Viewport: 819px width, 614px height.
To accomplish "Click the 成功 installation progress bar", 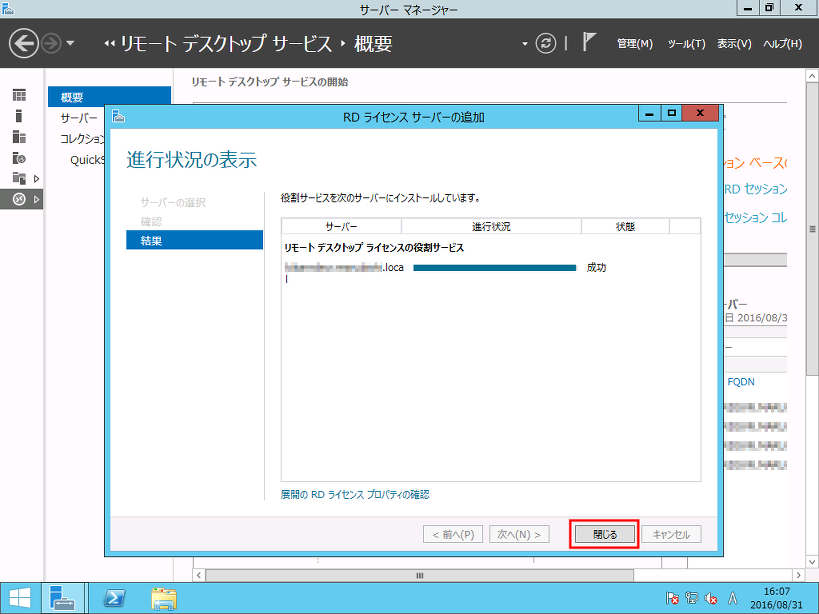I will (x=497, y=269).
